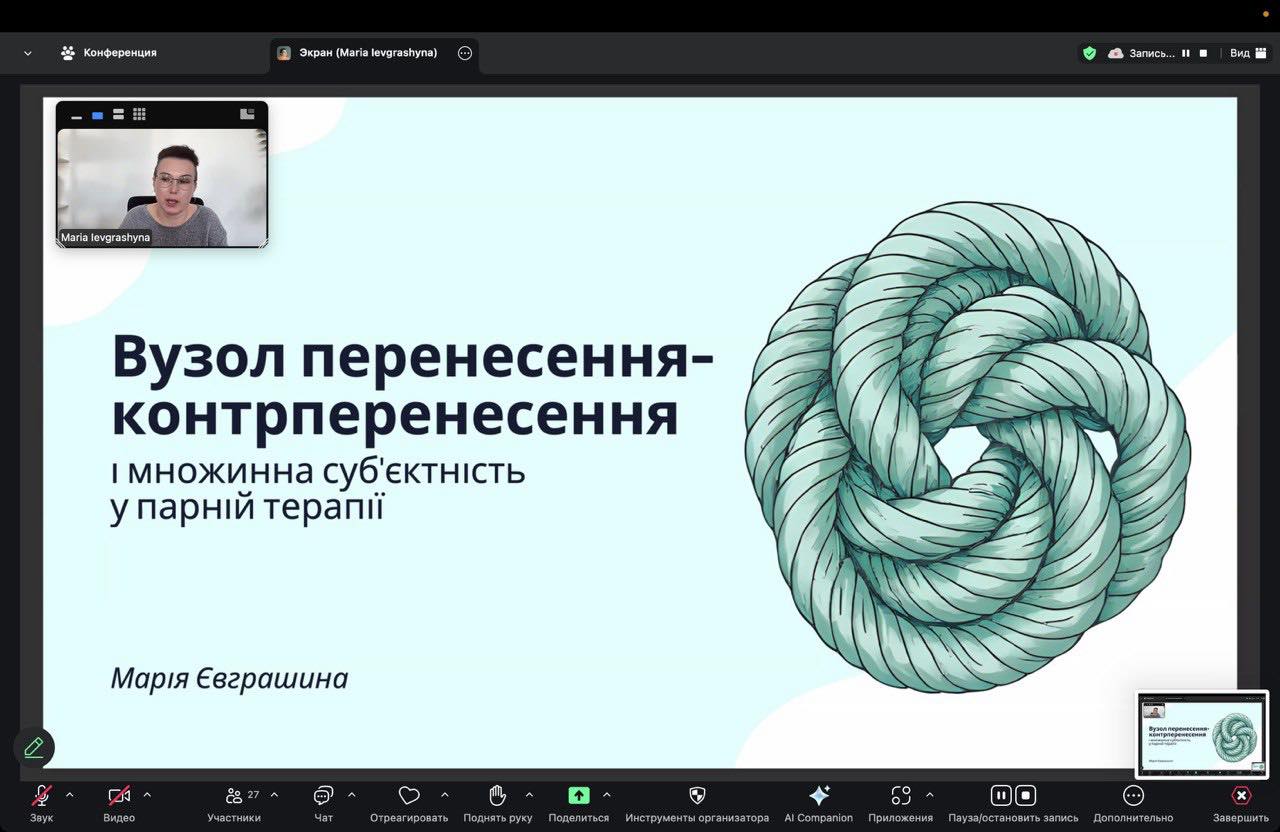Pause recording in the bottom toolbar
This screenshot has height=832, width=1280.
(x=1000, y=796)
